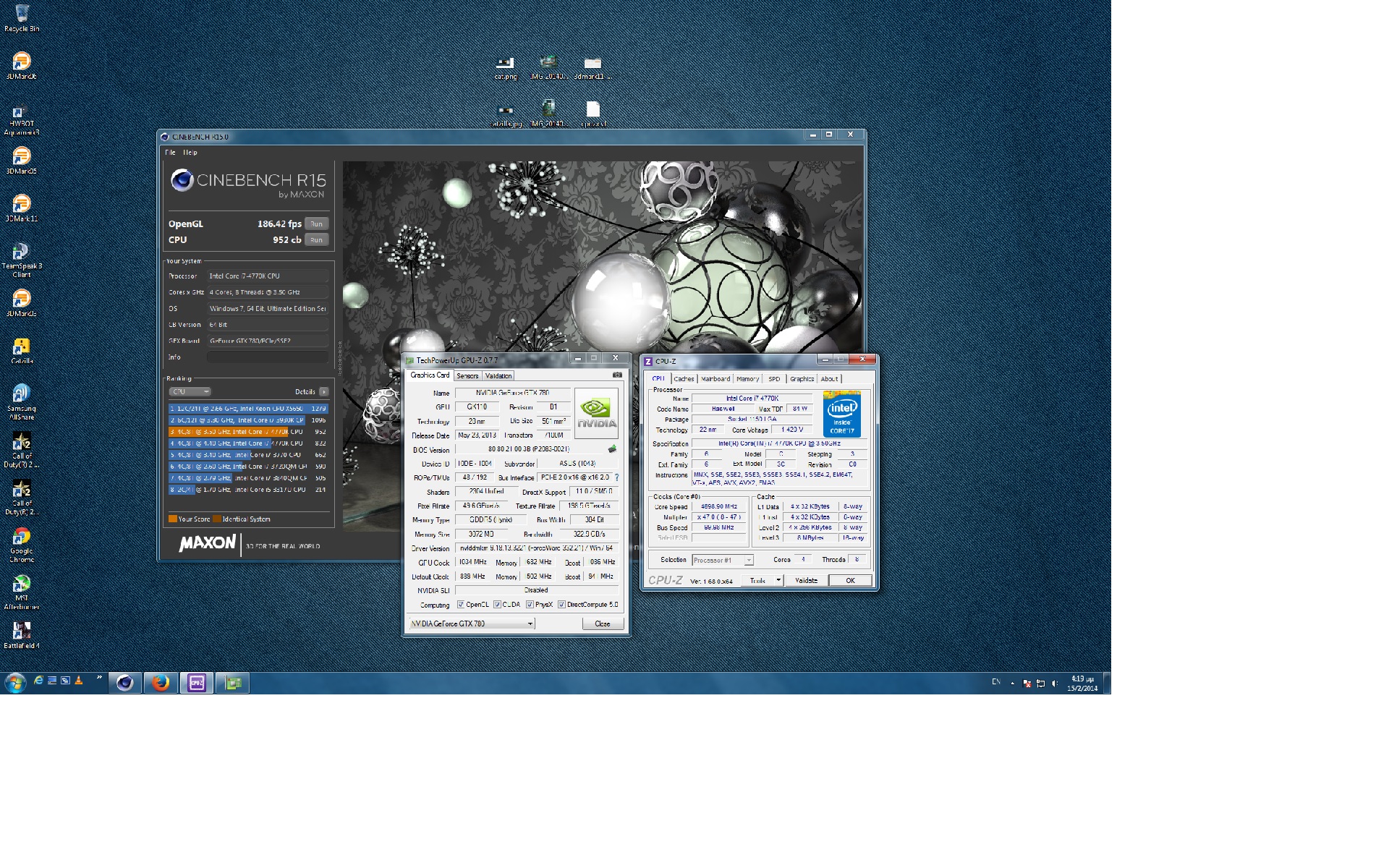Viewport: 1389px width, 868px height.
Task: Click the brown Identical System legend swatch
Action: point(217,519)
